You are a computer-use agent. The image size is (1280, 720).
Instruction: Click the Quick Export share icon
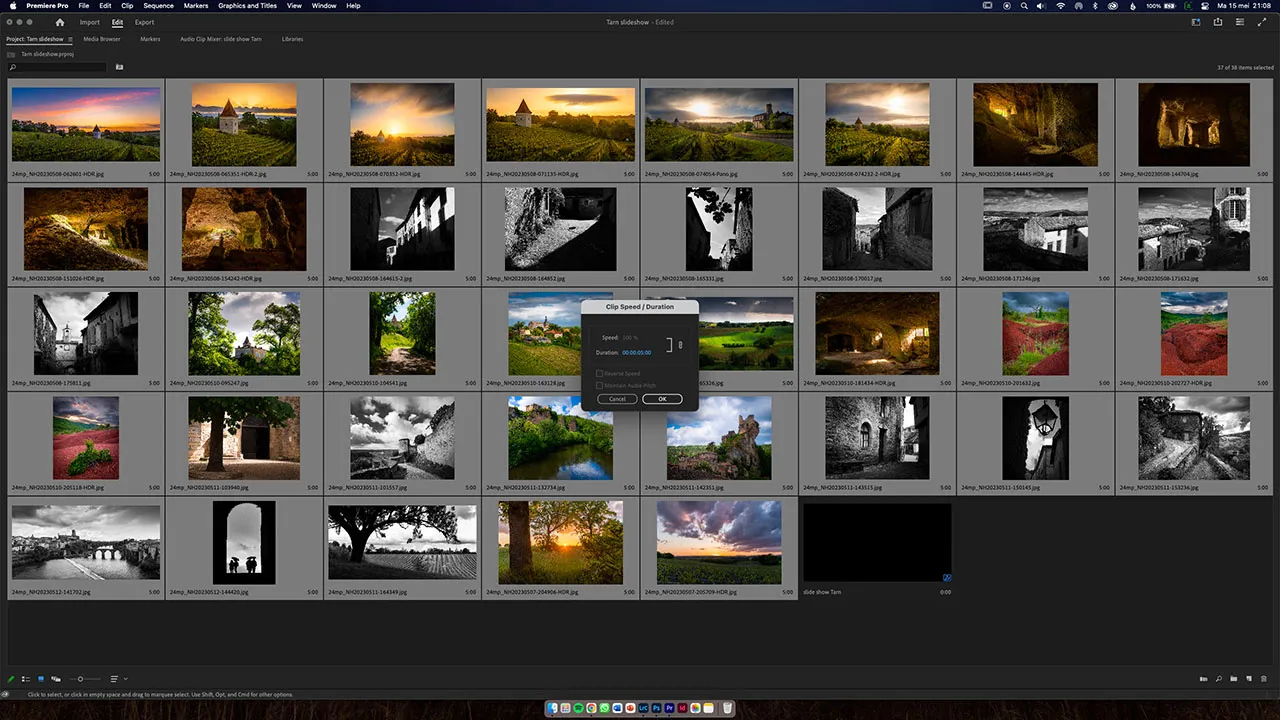coord(1218,22)
